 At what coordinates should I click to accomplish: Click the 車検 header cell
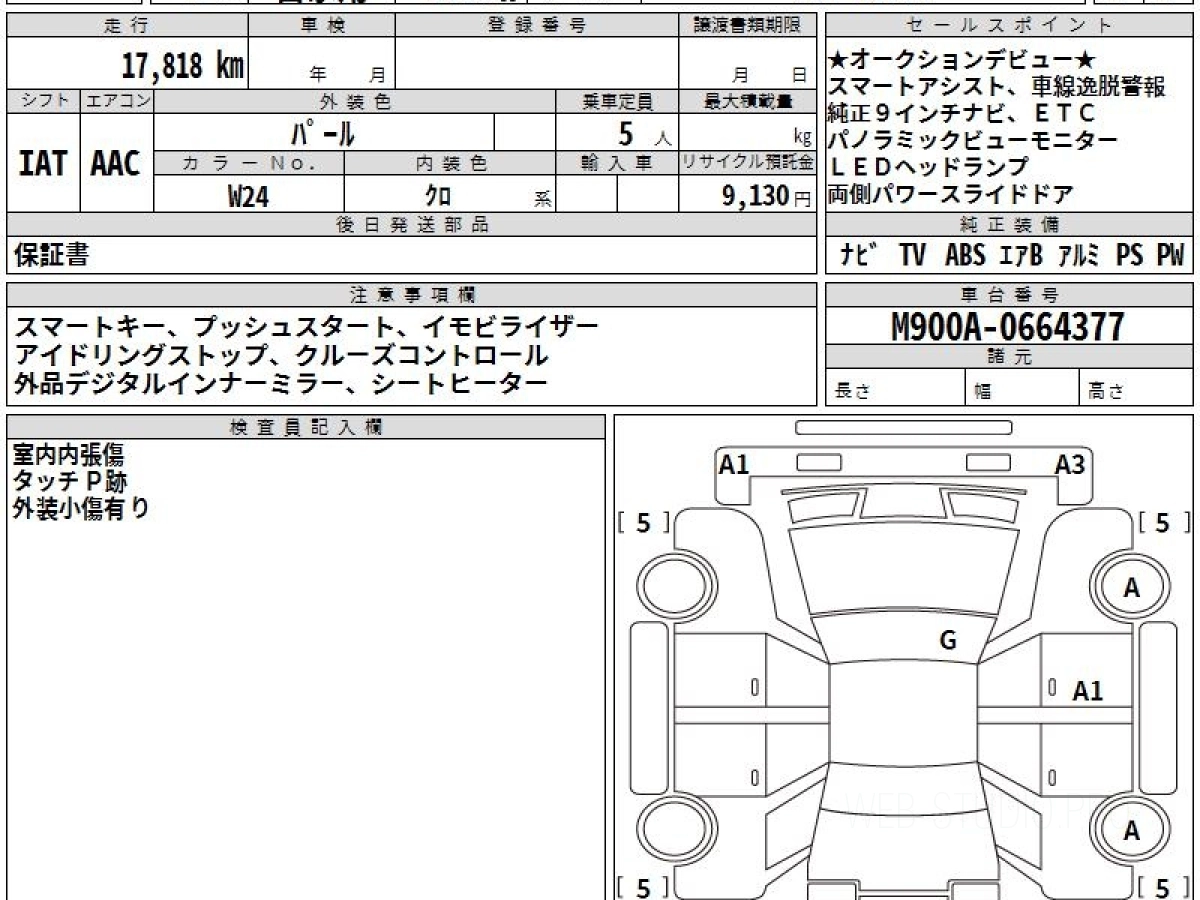[322, 26]
